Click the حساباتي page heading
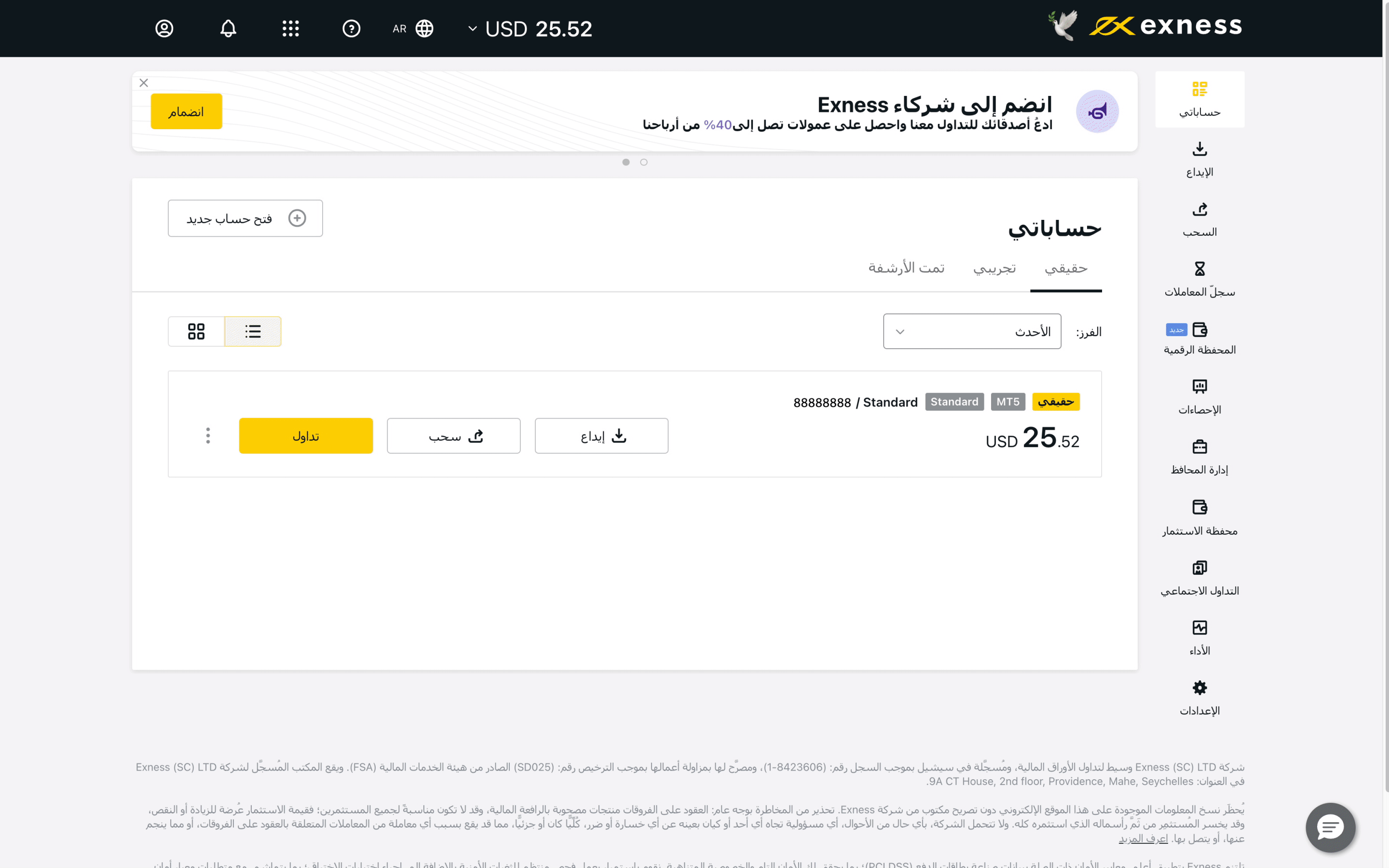The width and height of the screenshot is (1389, 868). click(x=1055, y=229)
